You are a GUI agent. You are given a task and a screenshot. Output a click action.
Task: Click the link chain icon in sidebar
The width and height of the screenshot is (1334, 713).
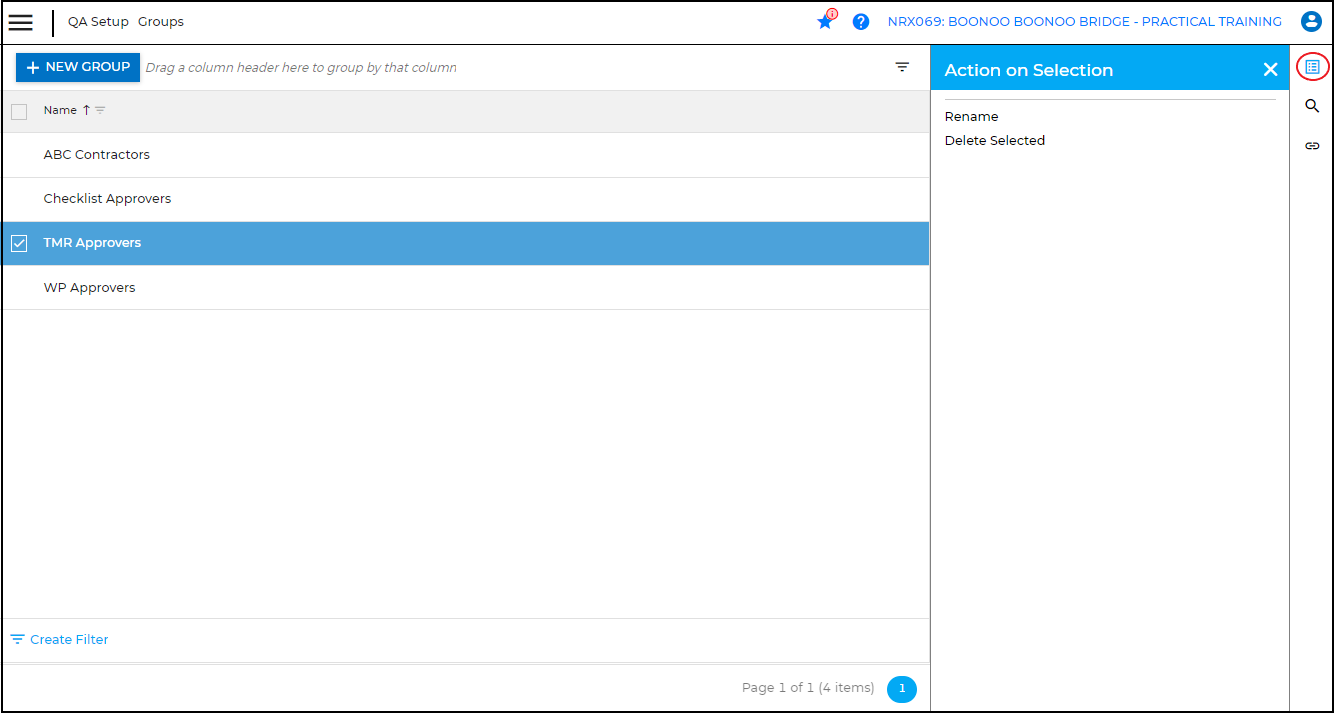(1312, 146)
